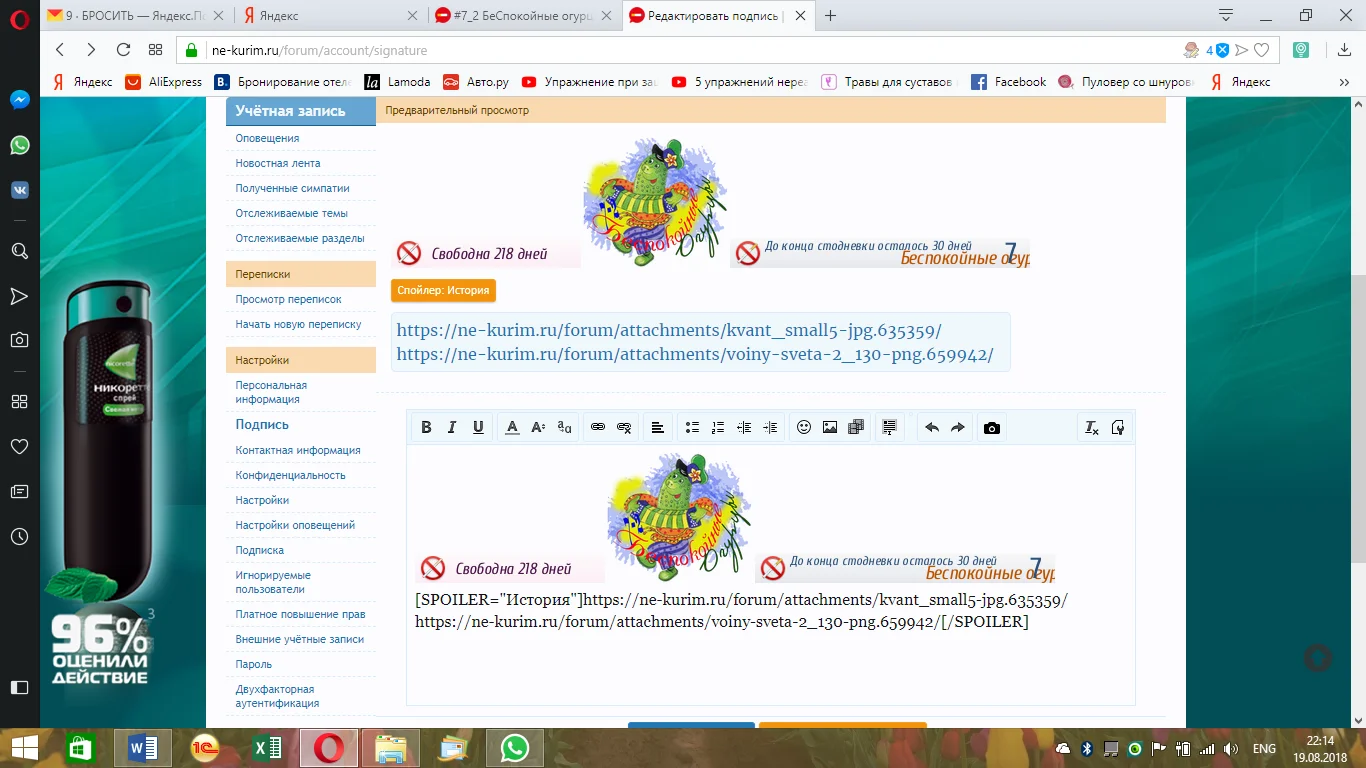Go back to the previous page
Image resolution: width=1366 pixels, height=768 pixels.
tap(60, 50)
